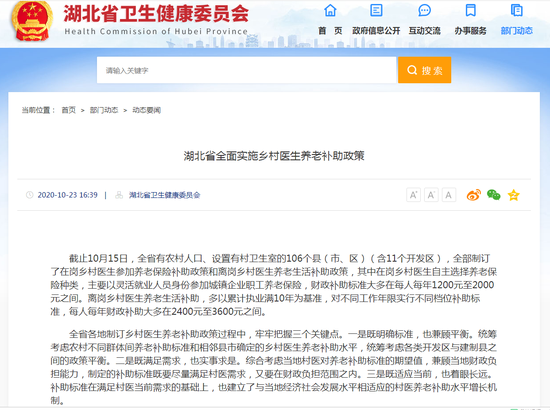The height and width of the screenshot is (410, 550).
Task: Click the bookmark icon for 办事服务
Action: (x=470, y=10)
